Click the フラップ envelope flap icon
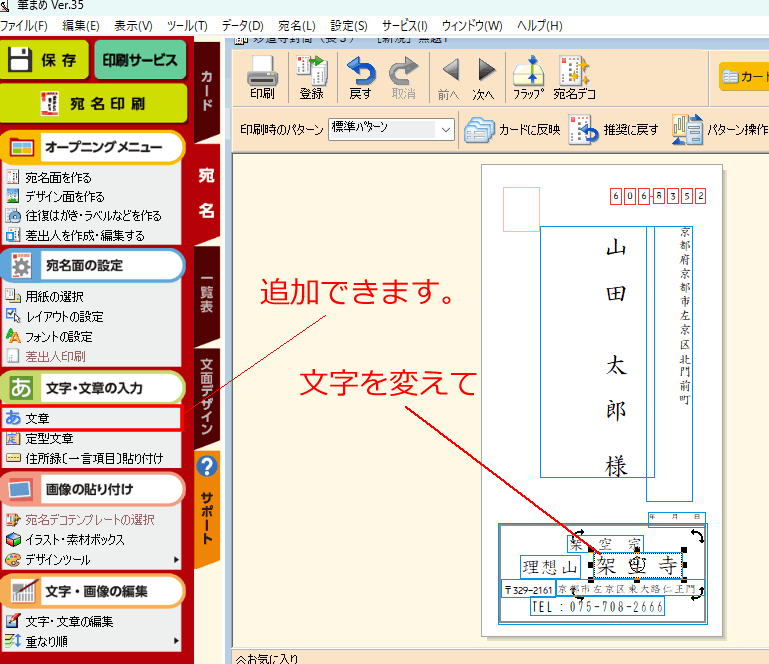This screenshot has height=664, width=769. point(527,78)
